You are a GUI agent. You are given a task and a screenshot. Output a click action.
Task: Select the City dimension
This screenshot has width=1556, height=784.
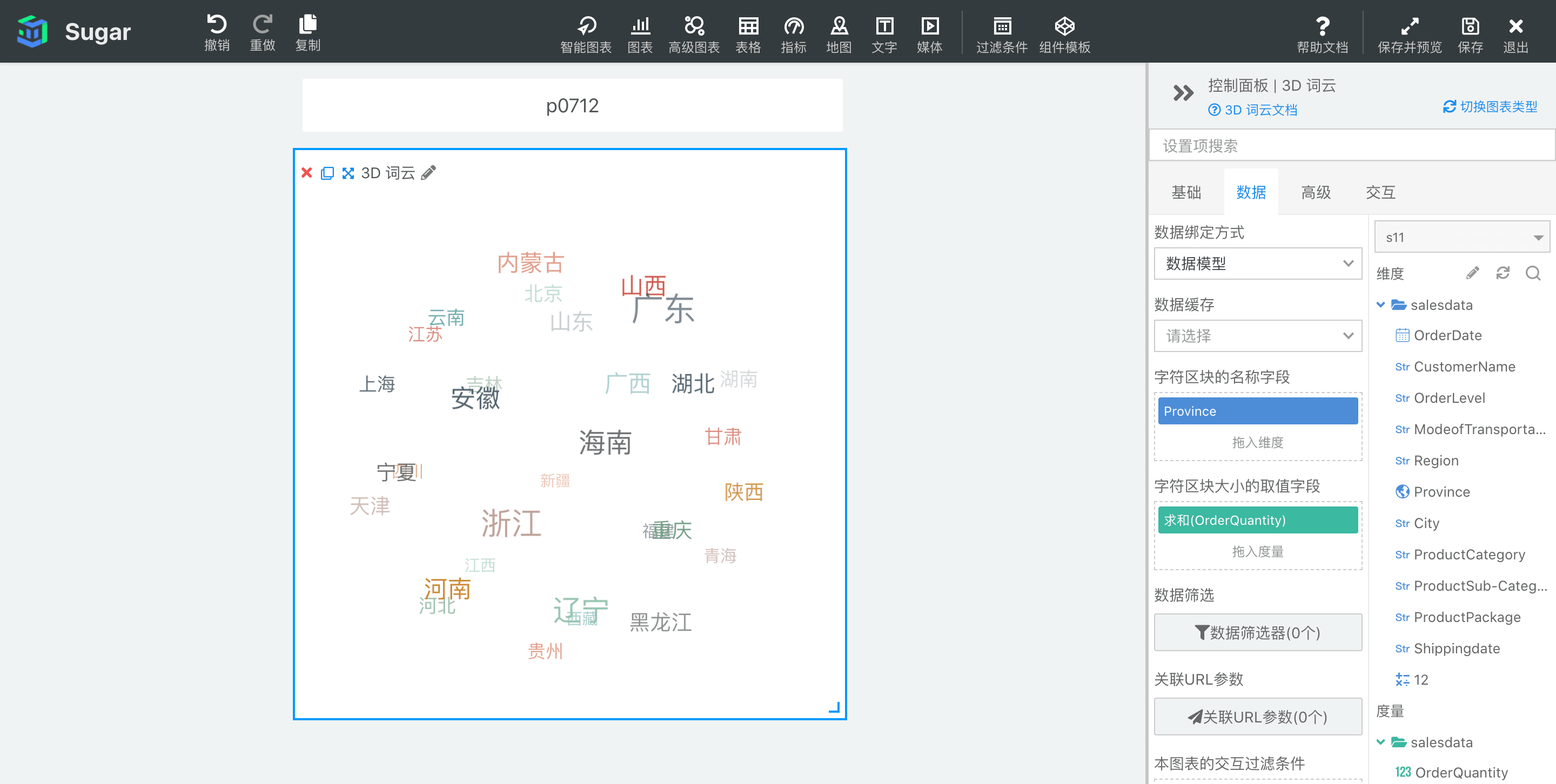tap(1426, 524)
